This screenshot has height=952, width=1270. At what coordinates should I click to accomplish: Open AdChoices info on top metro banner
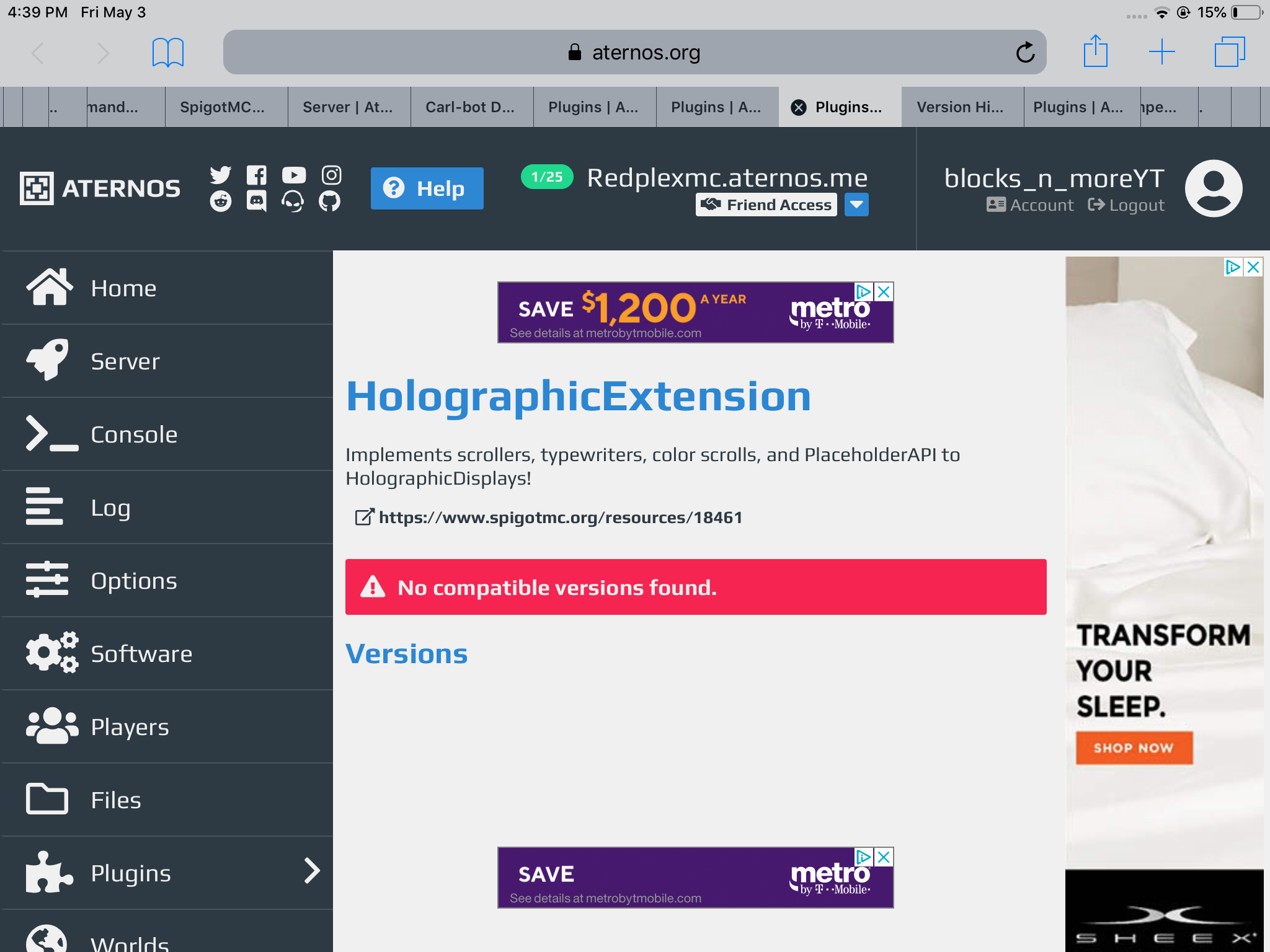(864, 291)
